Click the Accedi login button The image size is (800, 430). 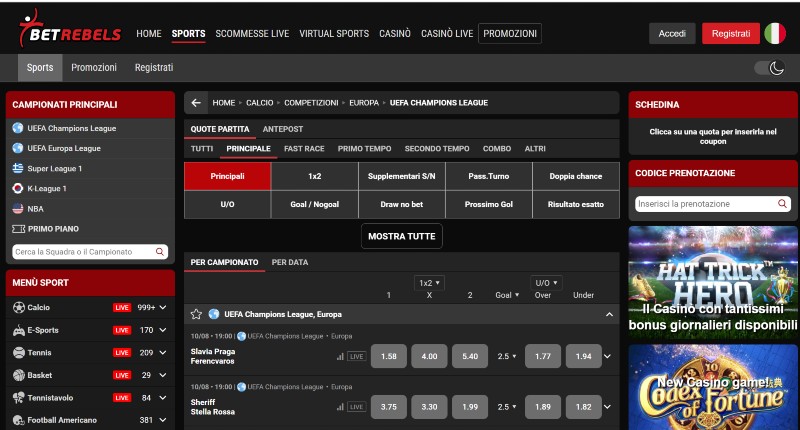(672, 34)
